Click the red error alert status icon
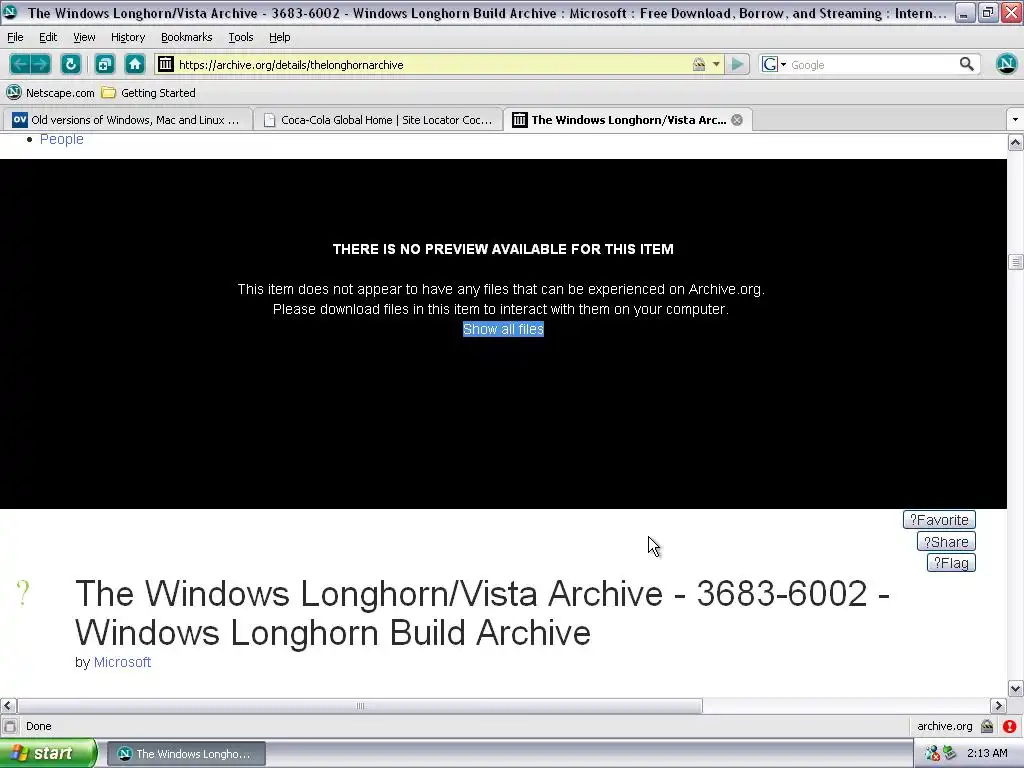 pyautogui.click(x=1010, y=726)
